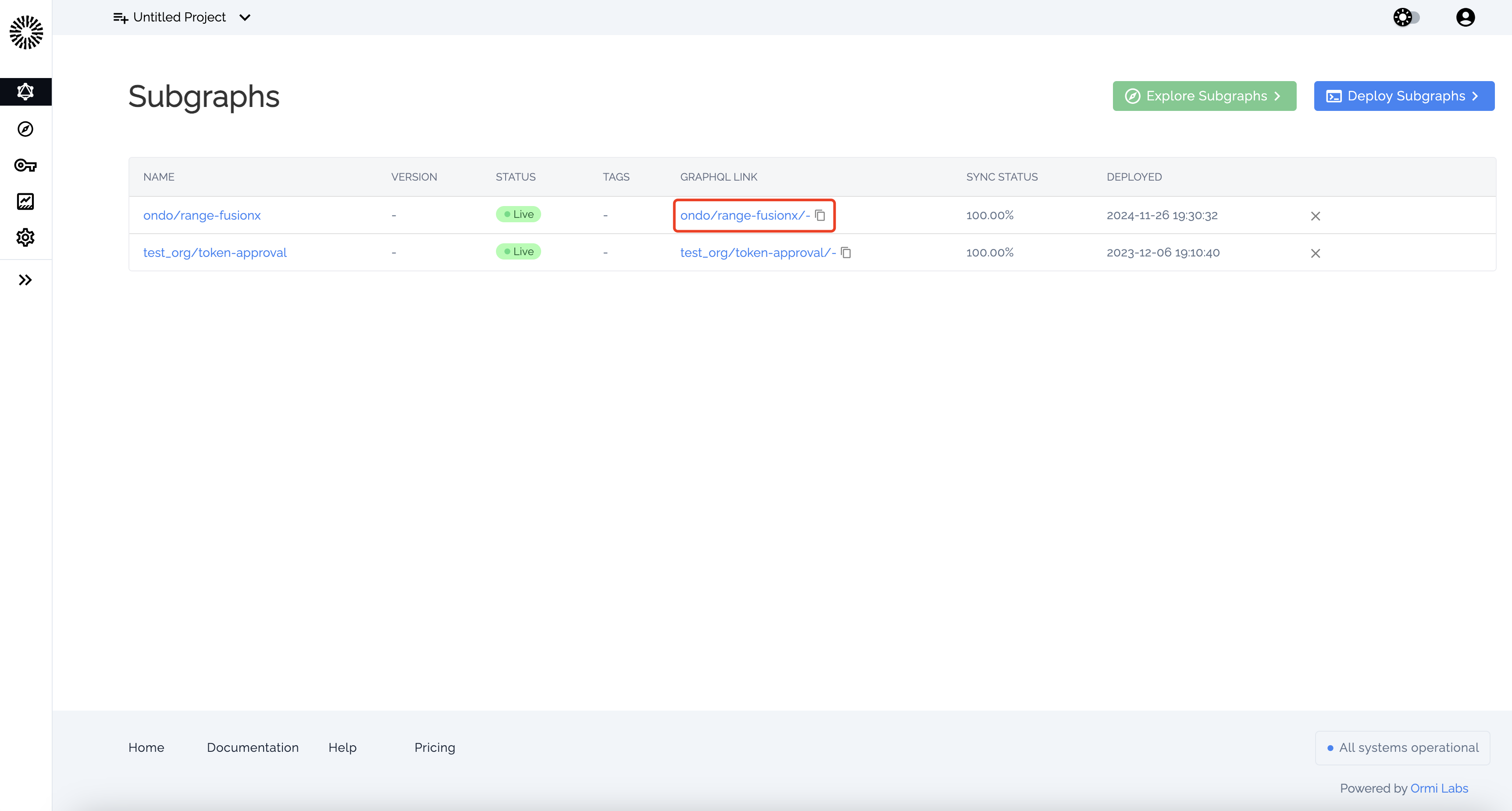Open the Home footer link
The width and height of the screenshot is (1512, 811).
pos(146,747)
